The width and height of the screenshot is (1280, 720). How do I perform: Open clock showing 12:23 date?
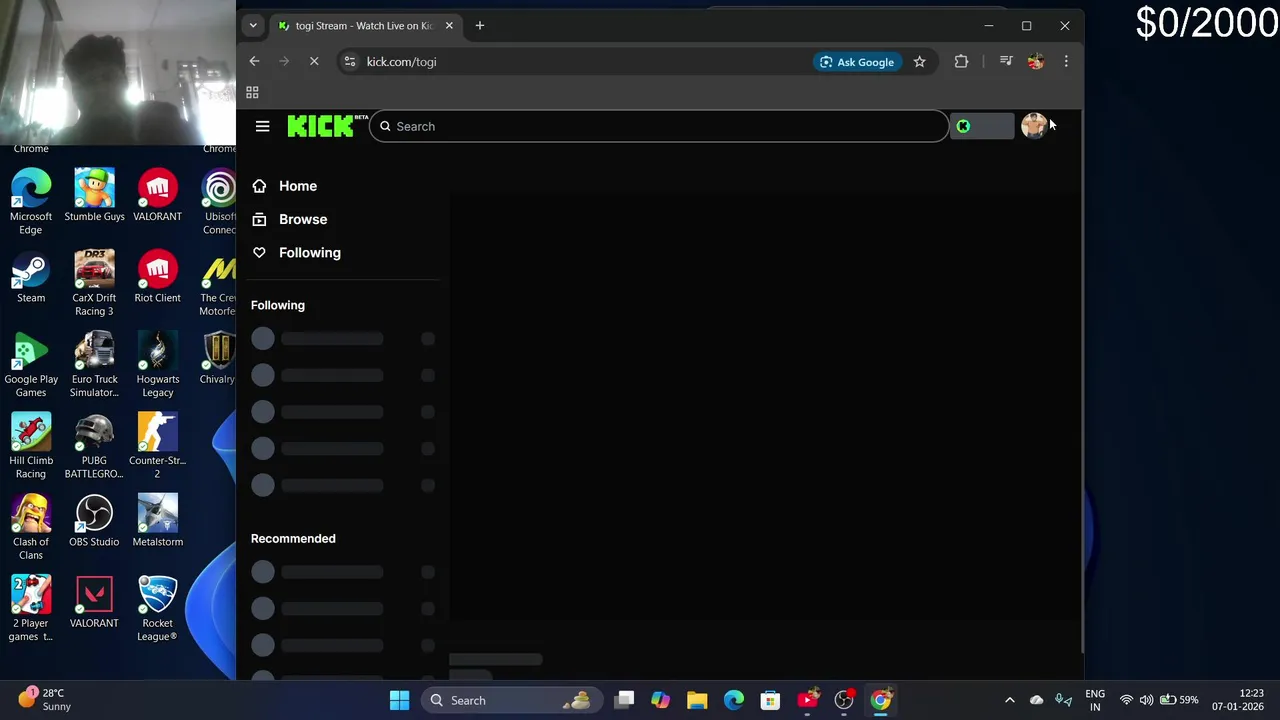click(1238, 700)
